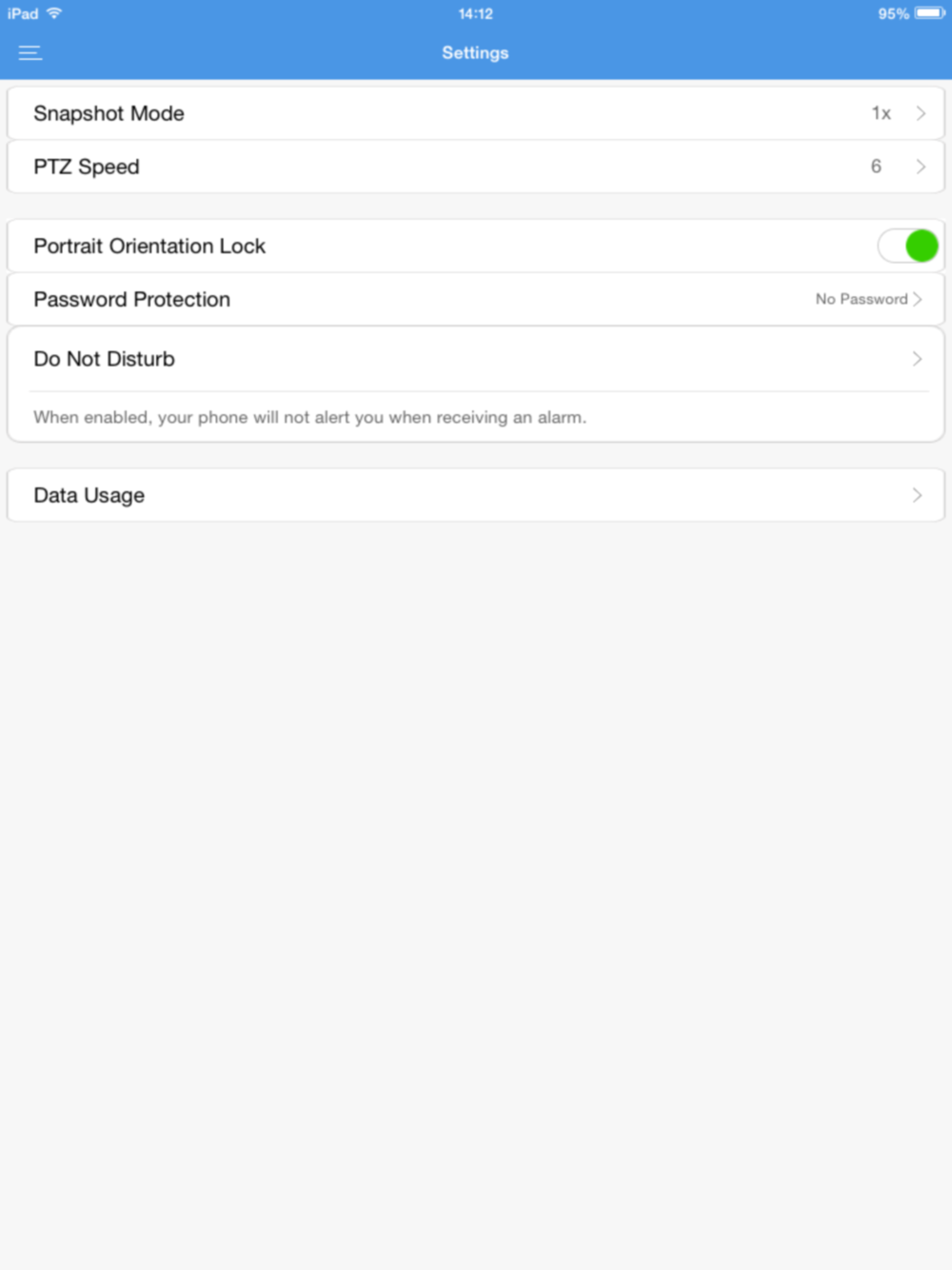Open the Password Protection label
The width and height of the screenshot is (952, 1270).
tap(131, 299)
